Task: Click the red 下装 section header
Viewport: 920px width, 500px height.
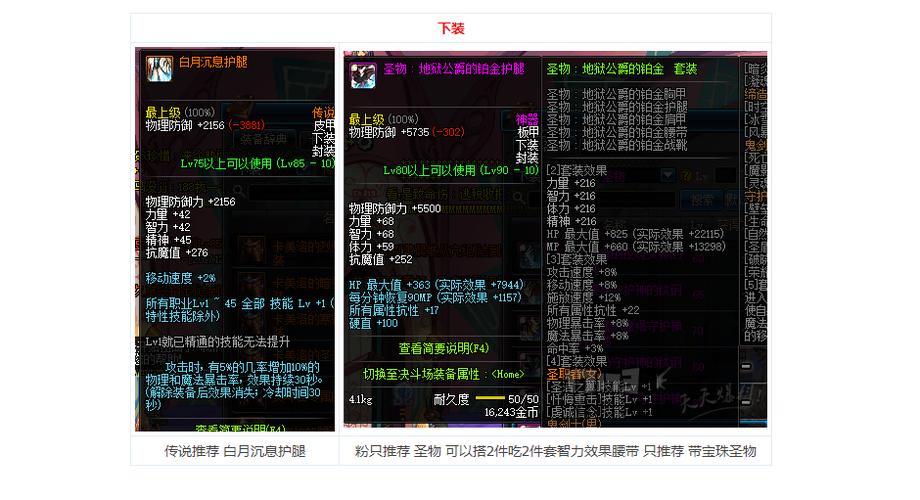Action: [451, 28]
